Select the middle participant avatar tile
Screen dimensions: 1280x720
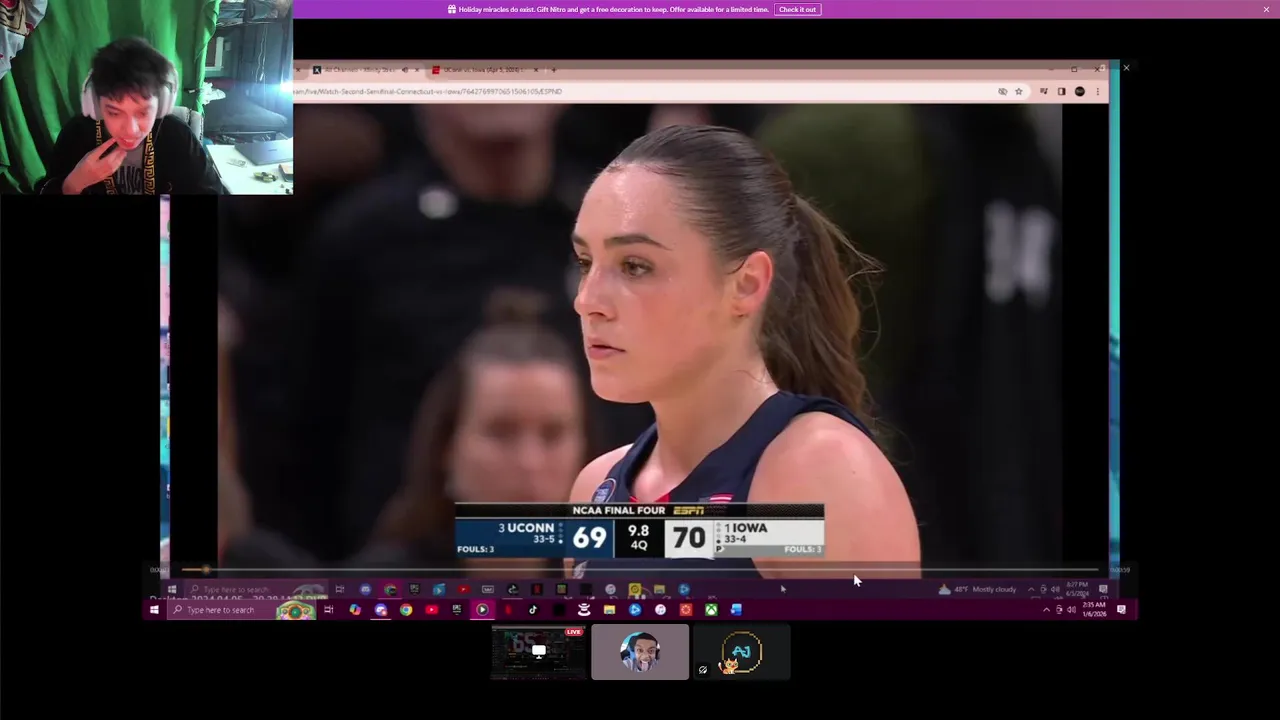point(640,652)
